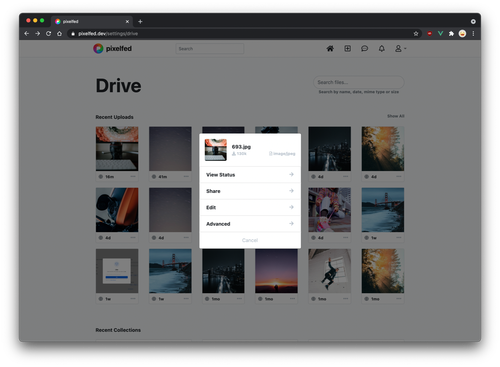Choose Advanced in the file menu
Image resolution: width=500 pixels, height=367 pixels.
point(250,224)
